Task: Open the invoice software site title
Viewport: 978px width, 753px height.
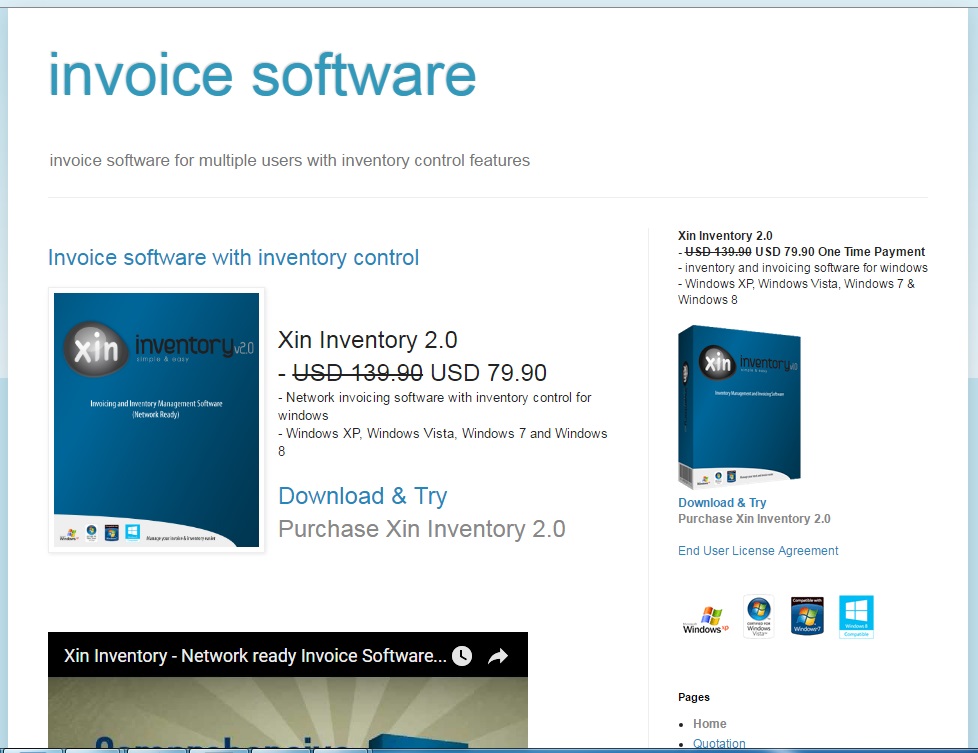Action: [x=262, y=75]
